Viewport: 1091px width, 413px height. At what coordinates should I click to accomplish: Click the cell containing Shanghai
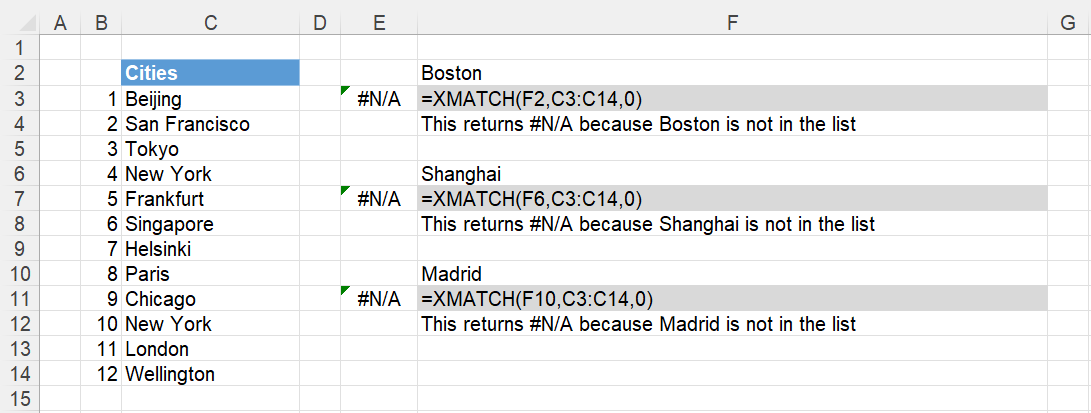click(732, 173)
